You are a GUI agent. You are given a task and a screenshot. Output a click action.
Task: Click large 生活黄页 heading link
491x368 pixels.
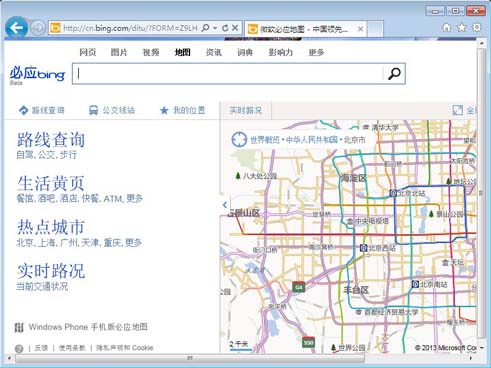51,183
